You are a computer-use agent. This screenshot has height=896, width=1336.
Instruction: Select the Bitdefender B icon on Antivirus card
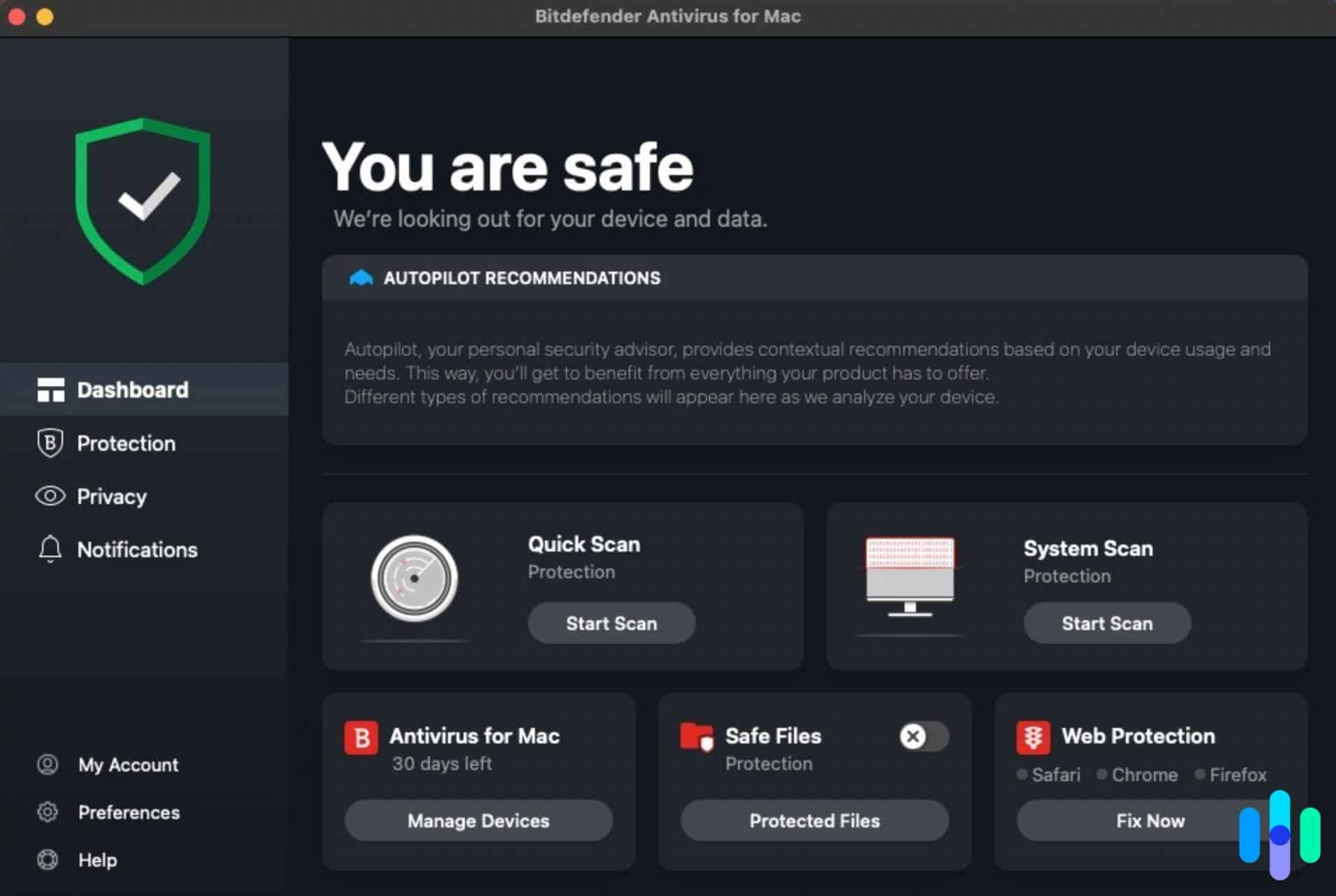[x=360, y=736]
